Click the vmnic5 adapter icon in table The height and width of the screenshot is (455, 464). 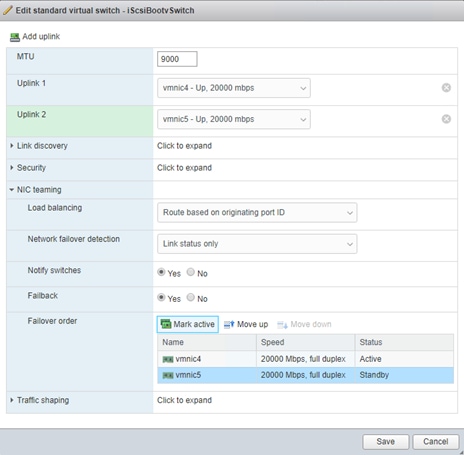pyautogui.click(x=168, y=375)
